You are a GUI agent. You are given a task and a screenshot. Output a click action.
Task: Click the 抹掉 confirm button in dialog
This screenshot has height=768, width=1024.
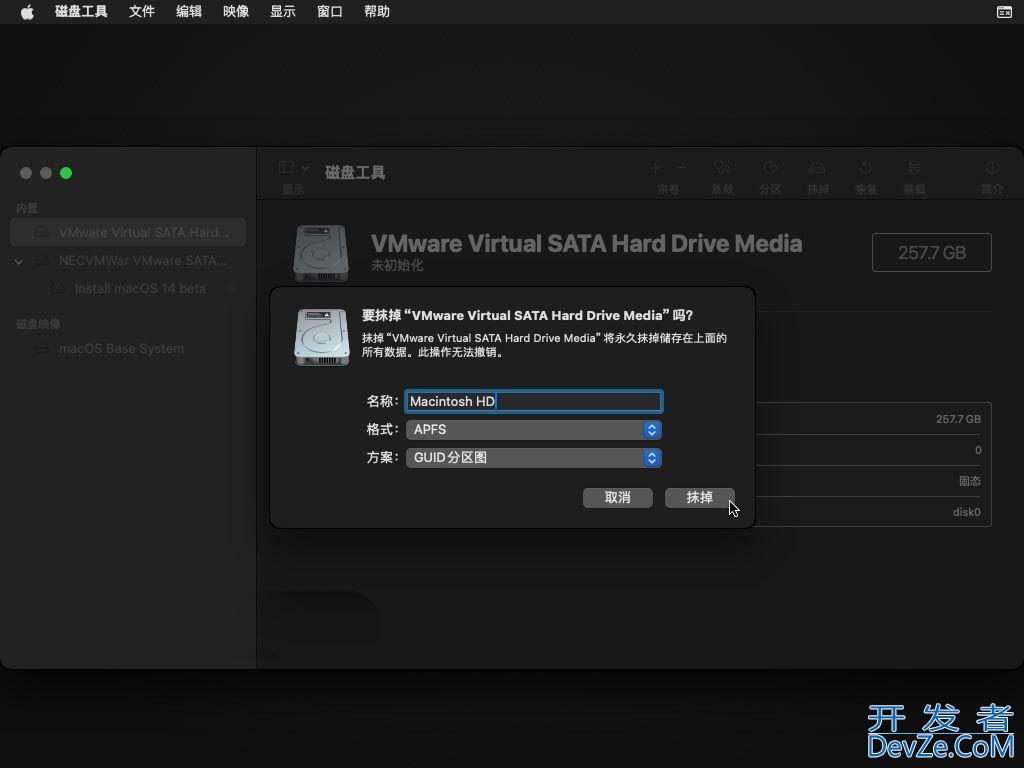(699, 498)
